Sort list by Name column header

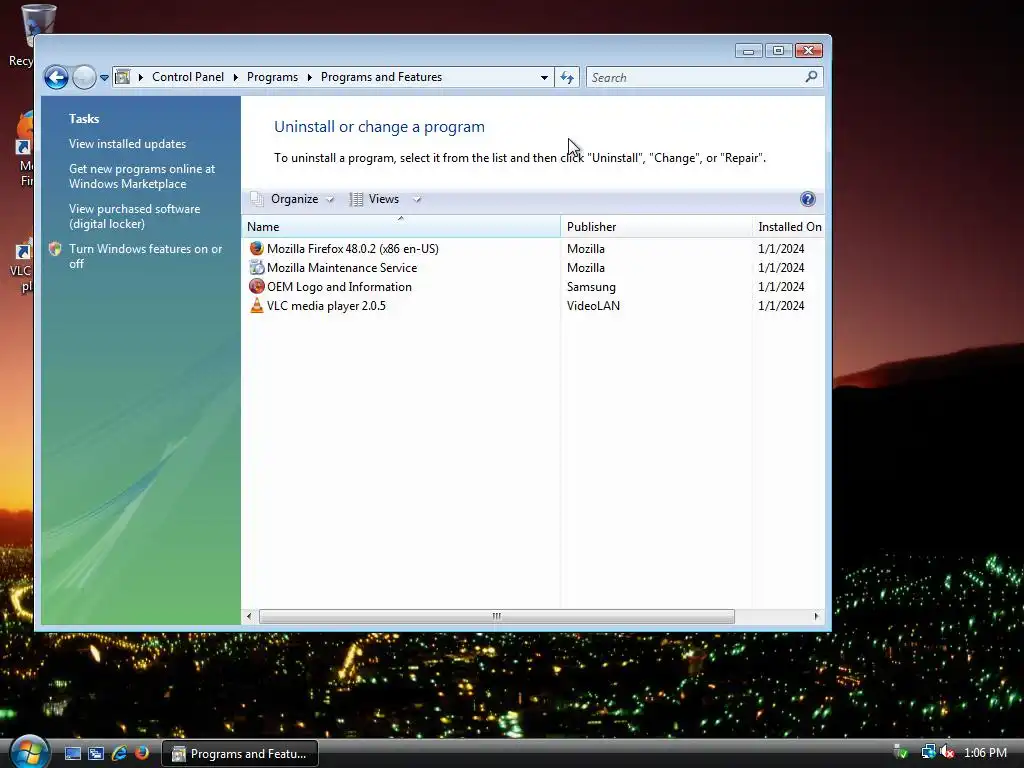[x=401, y=227]
